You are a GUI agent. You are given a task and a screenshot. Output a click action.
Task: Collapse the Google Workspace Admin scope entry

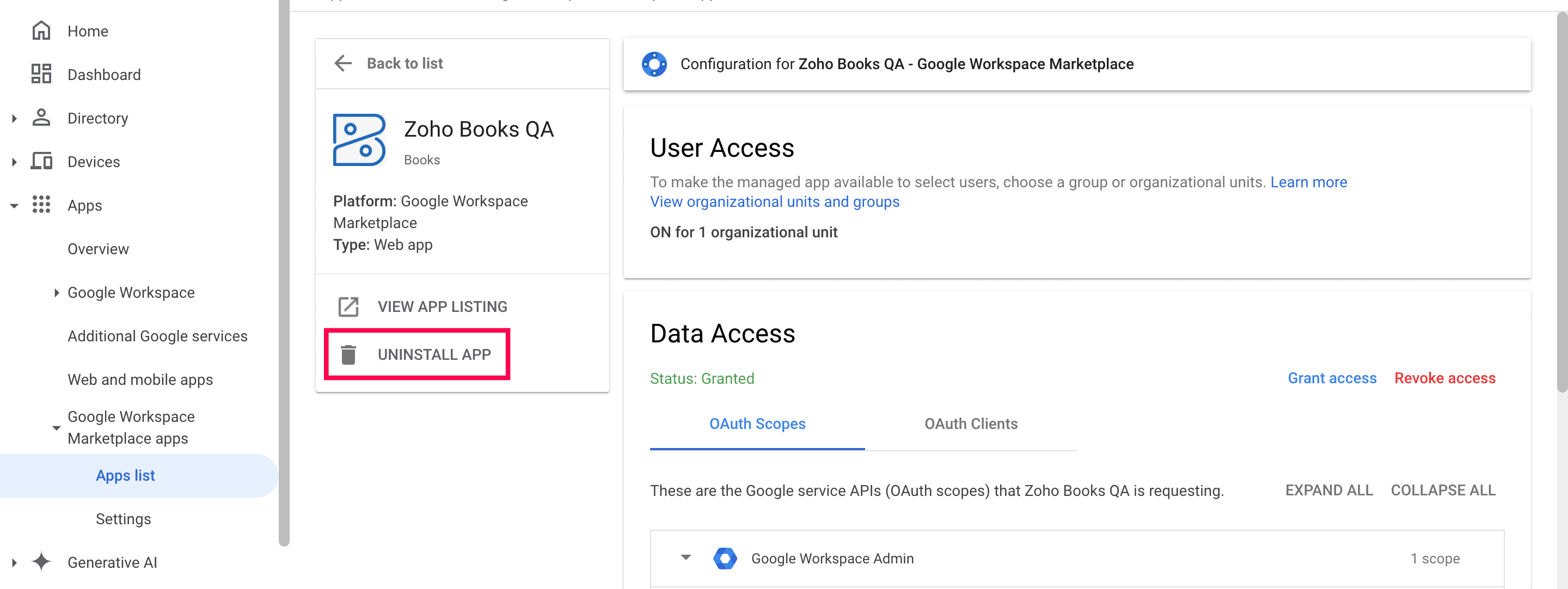685,558
